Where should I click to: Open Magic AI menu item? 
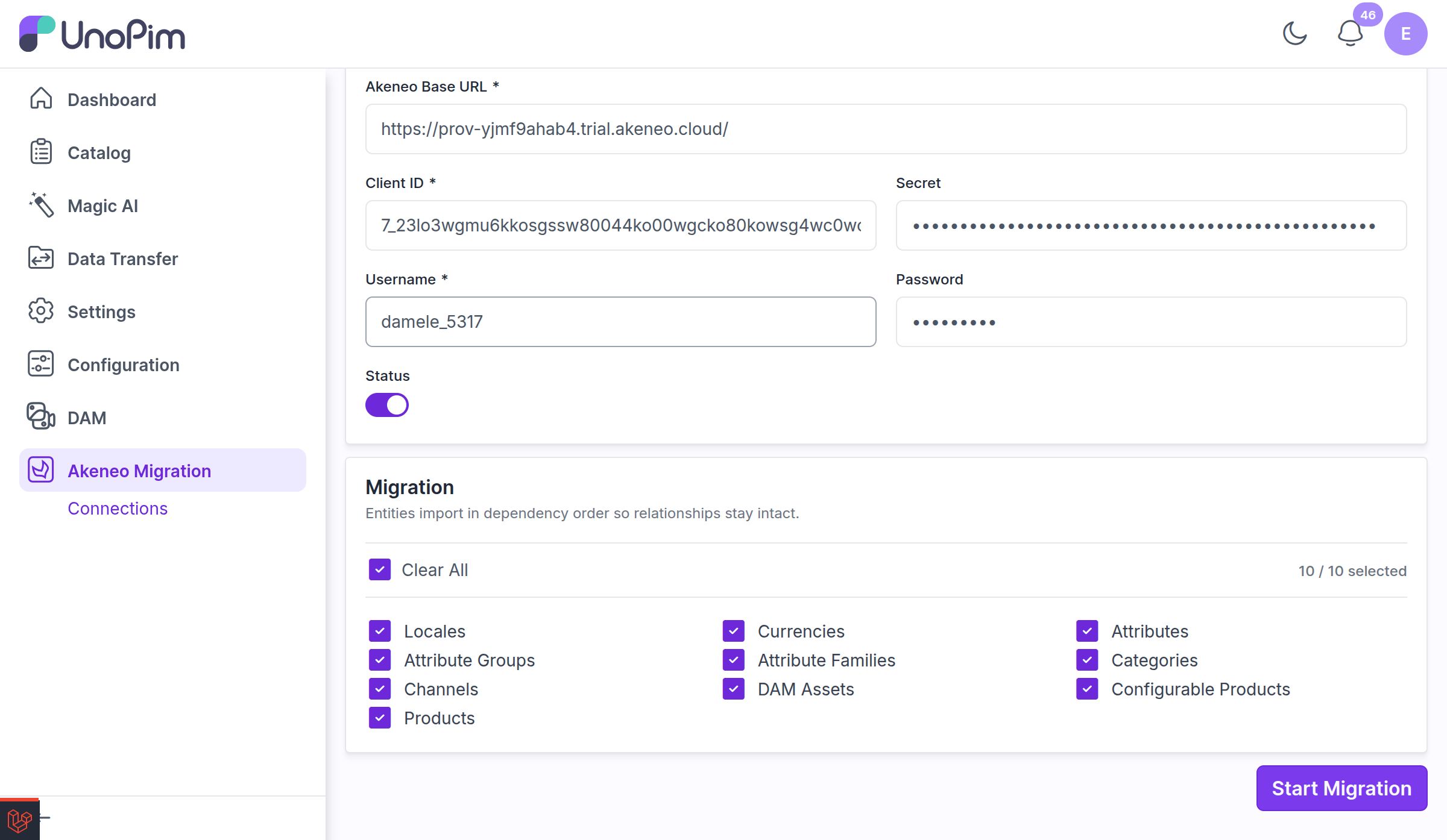tap(163, 205)
